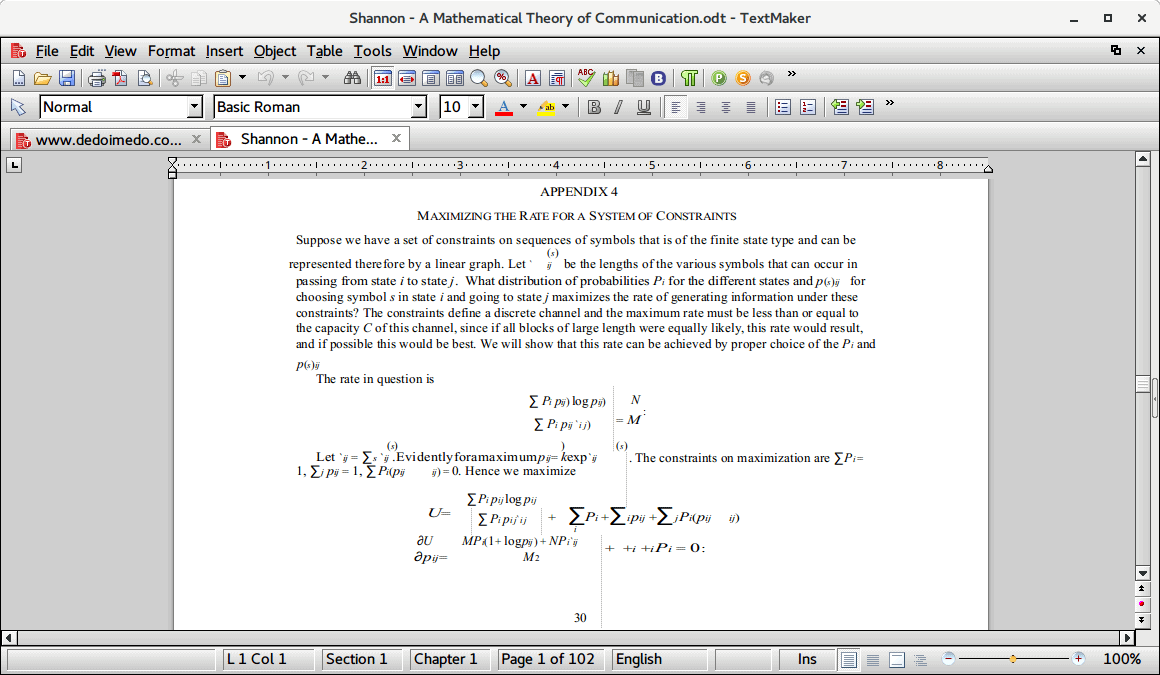
Task: Print the document with the printer icon
Action: [x=96, y=78]
